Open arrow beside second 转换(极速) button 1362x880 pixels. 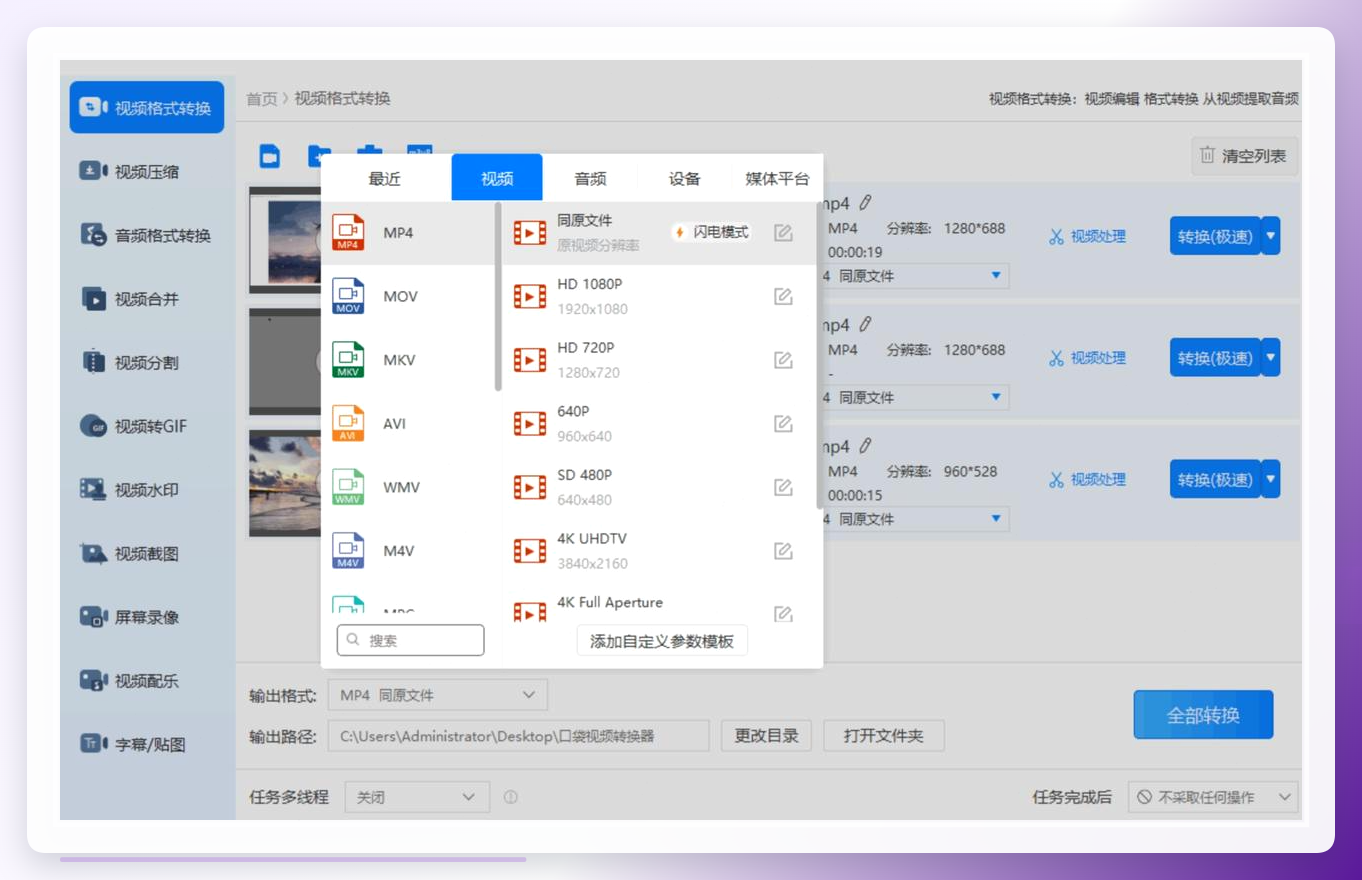coord(1271,357)
